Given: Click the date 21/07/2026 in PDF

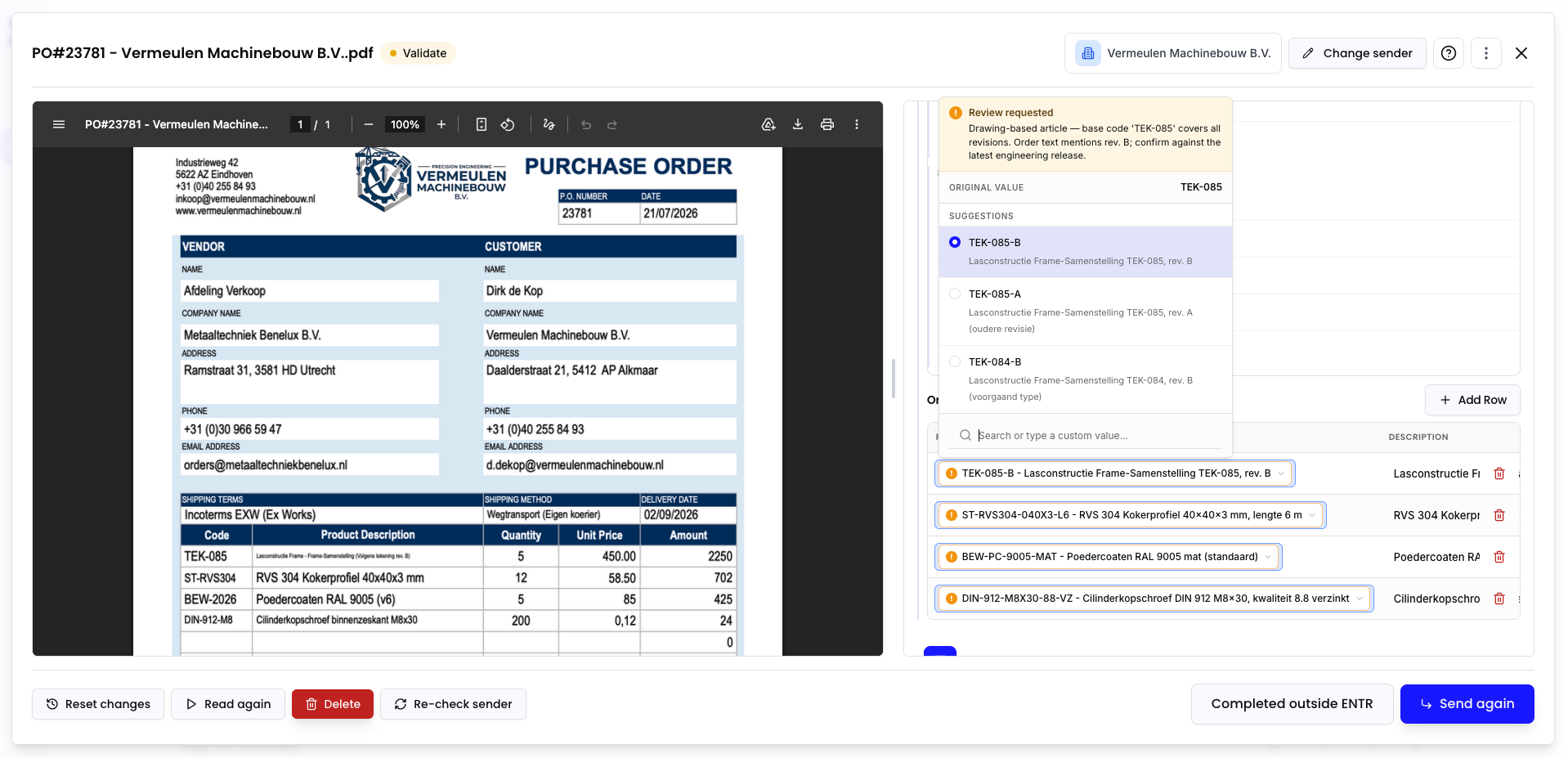Looking at the screenshot, I should [x=670, y=213].
